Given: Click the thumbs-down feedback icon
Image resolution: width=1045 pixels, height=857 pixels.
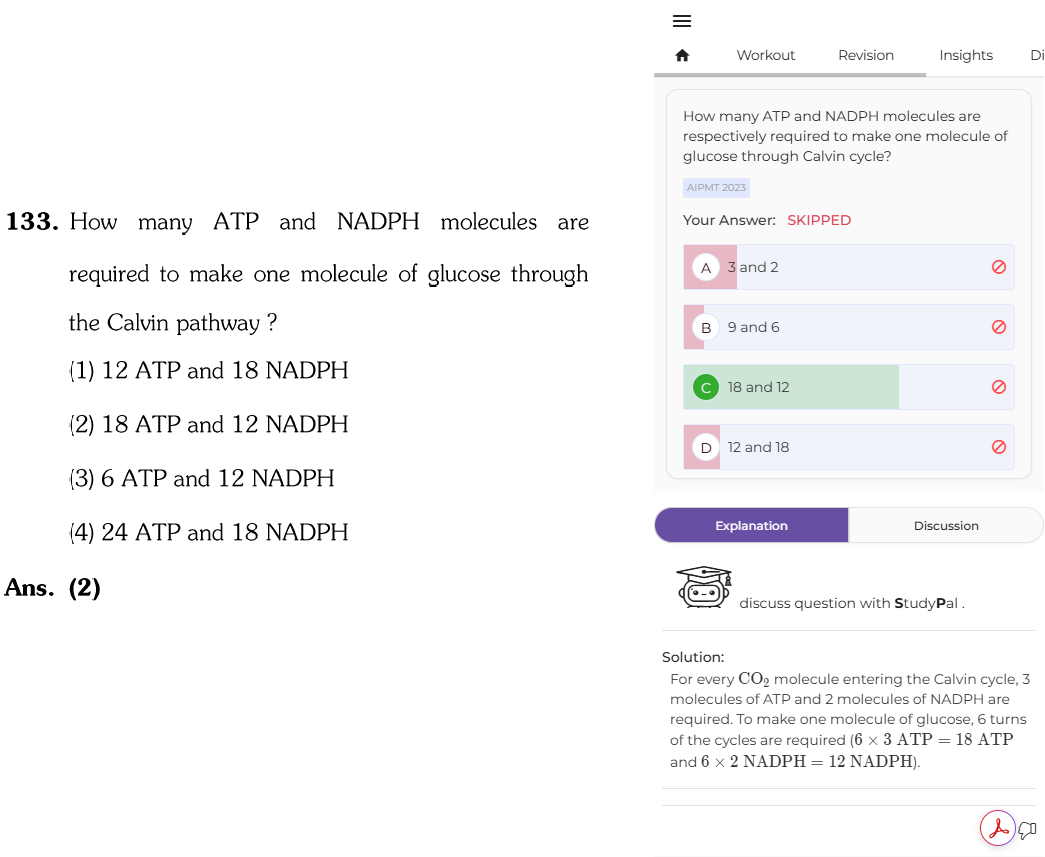Looking at the screenshot, I should coord(1028,830).
